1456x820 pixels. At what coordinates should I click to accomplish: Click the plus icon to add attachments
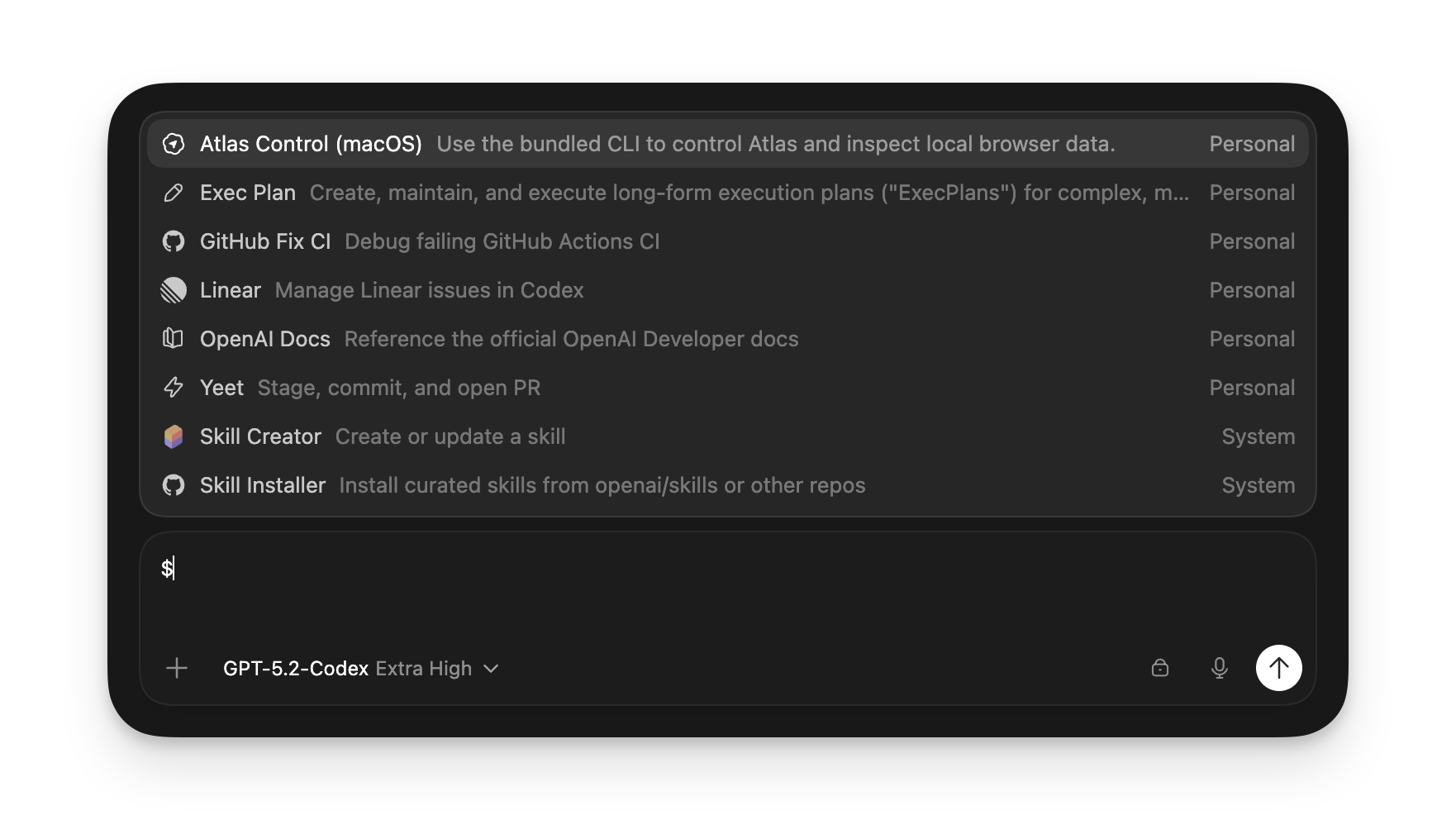177,668
